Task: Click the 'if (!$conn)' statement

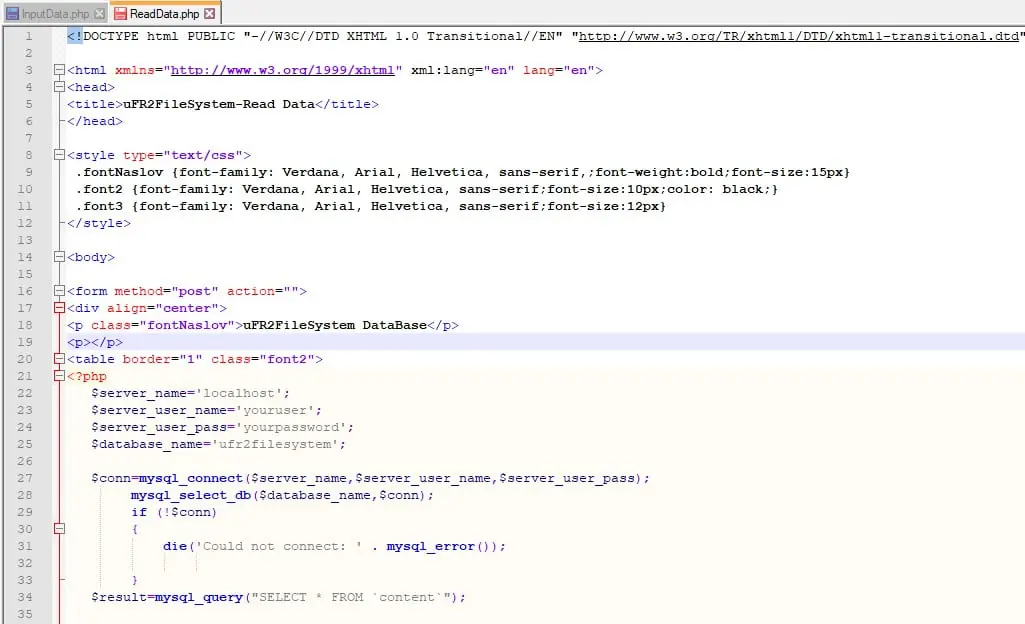Action: 174,512
